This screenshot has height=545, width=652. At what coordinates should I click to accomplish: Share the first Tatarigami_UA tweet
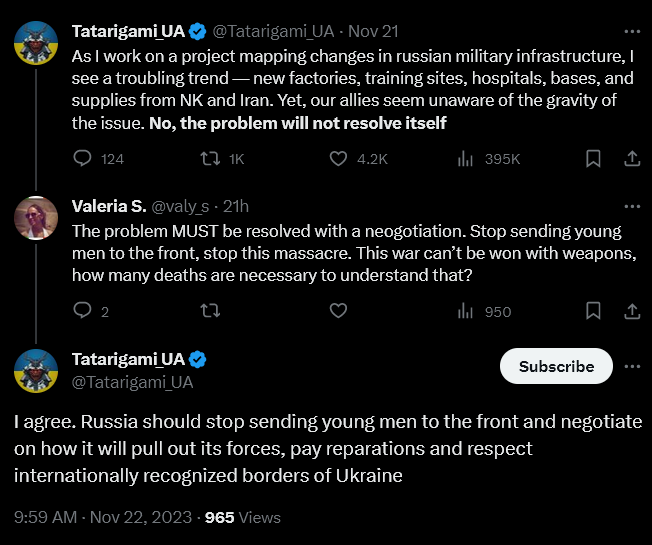[632, 158]
